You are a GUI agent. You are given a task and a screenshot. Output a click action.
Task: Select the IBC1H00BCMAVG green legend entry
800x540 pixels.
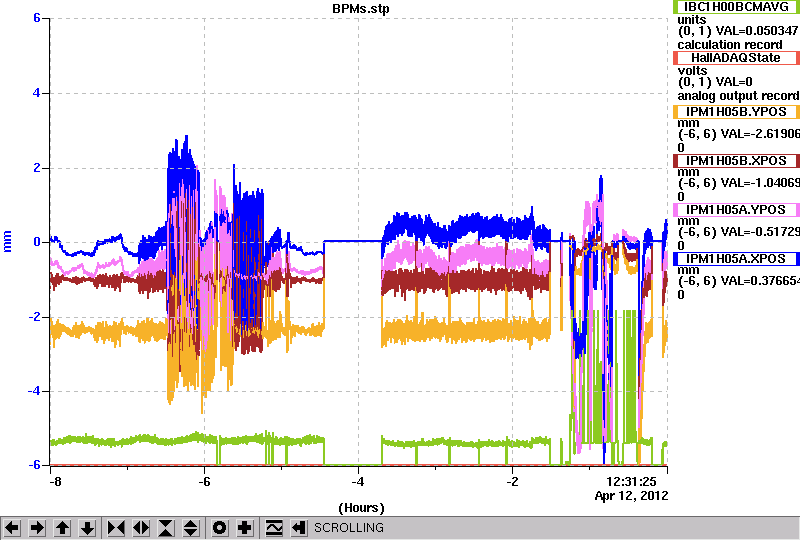[736, 7]
